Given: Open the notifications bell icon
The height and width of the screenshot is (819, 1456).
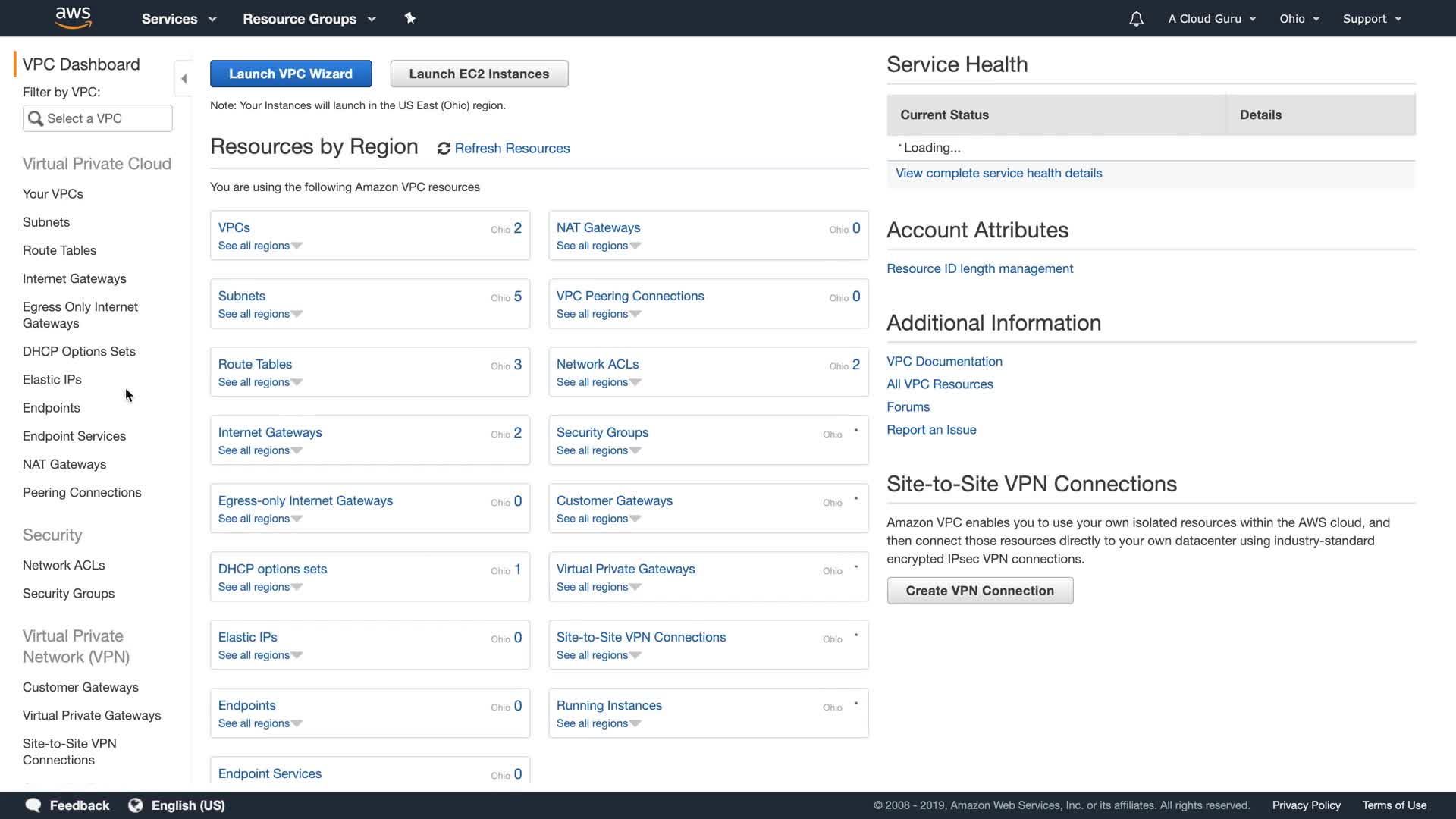Looking at the screenshot, I should pyautogui.click(x=1136, y=19).
